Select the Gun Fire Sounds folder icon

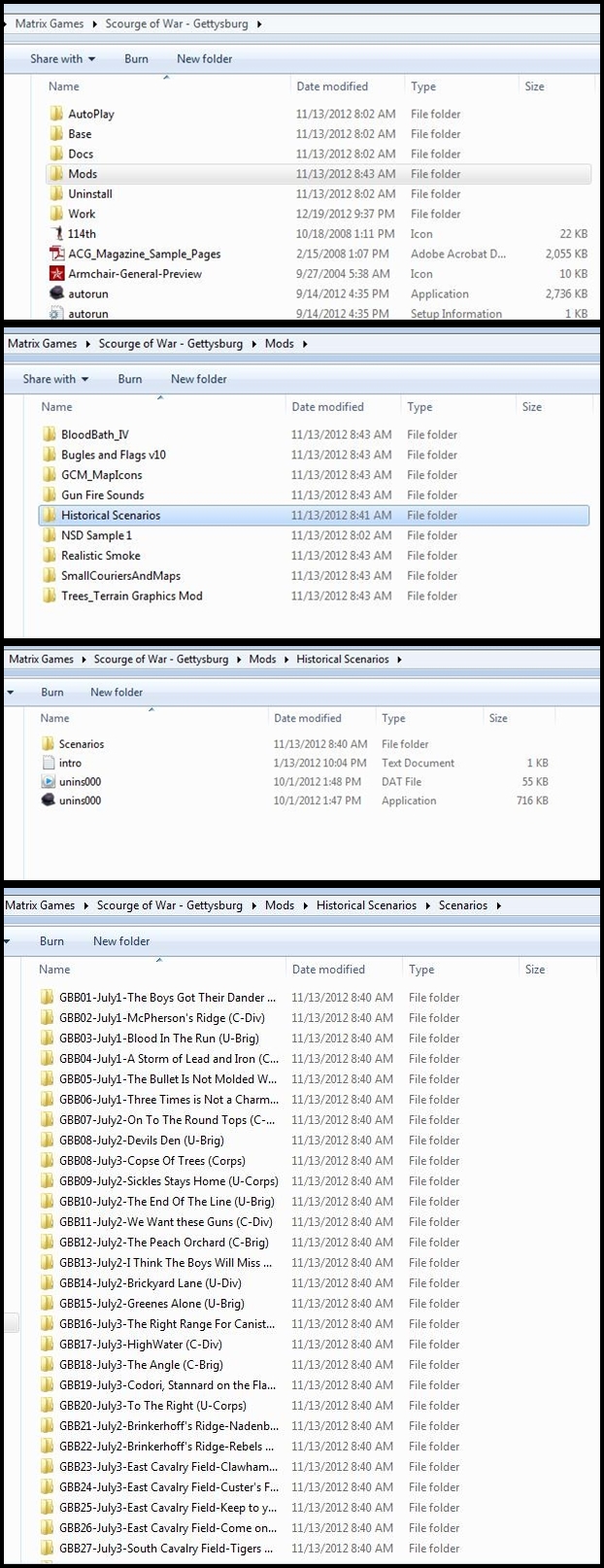coord(50,494)
